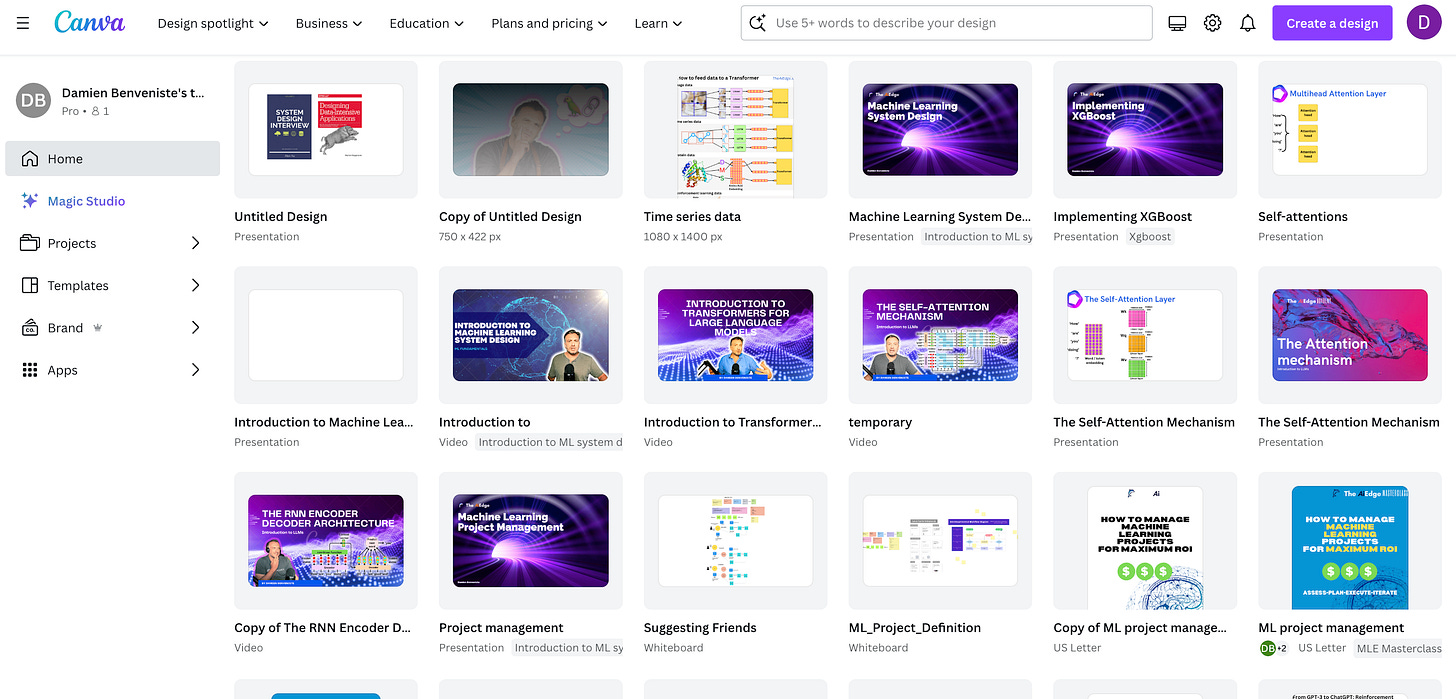Click the Create a design button
The image size is (1456, 699).
click(x=1332, y=23)
